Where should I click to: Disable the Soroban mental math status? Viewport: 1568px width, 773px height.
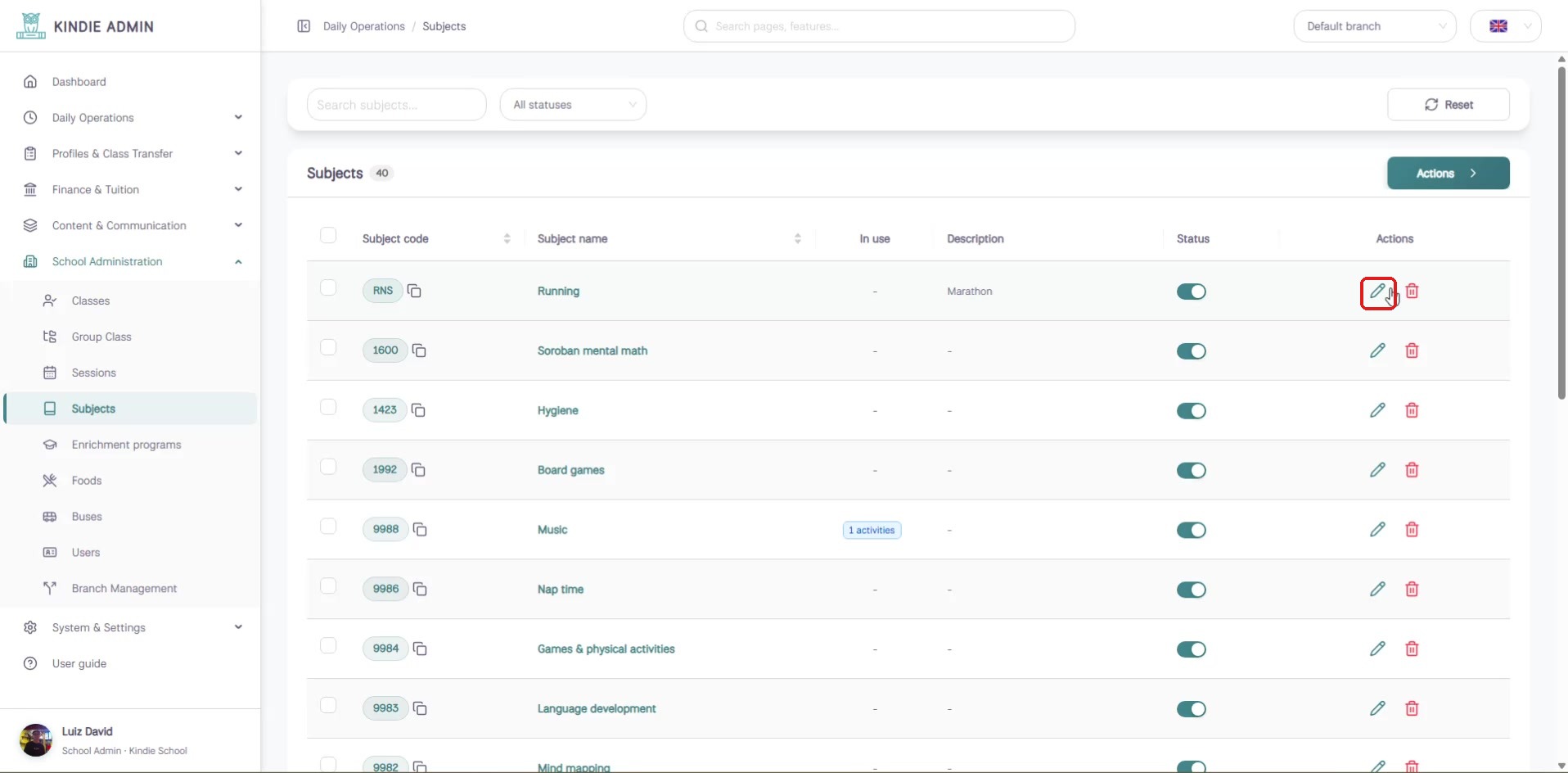point(1191,351)
